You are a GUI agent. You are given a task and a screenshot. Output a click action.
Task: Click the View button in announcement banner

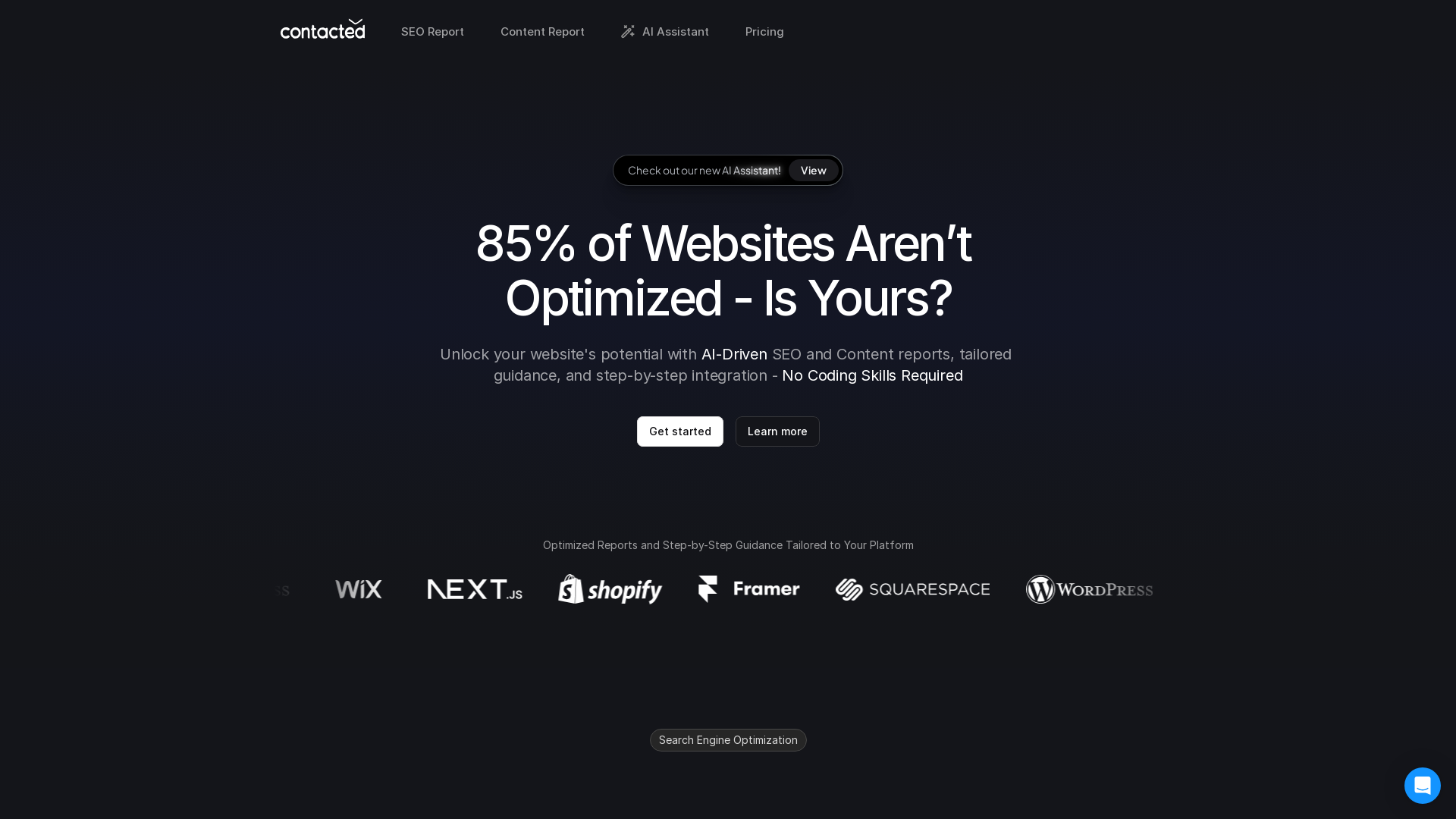tap(813, 170)
